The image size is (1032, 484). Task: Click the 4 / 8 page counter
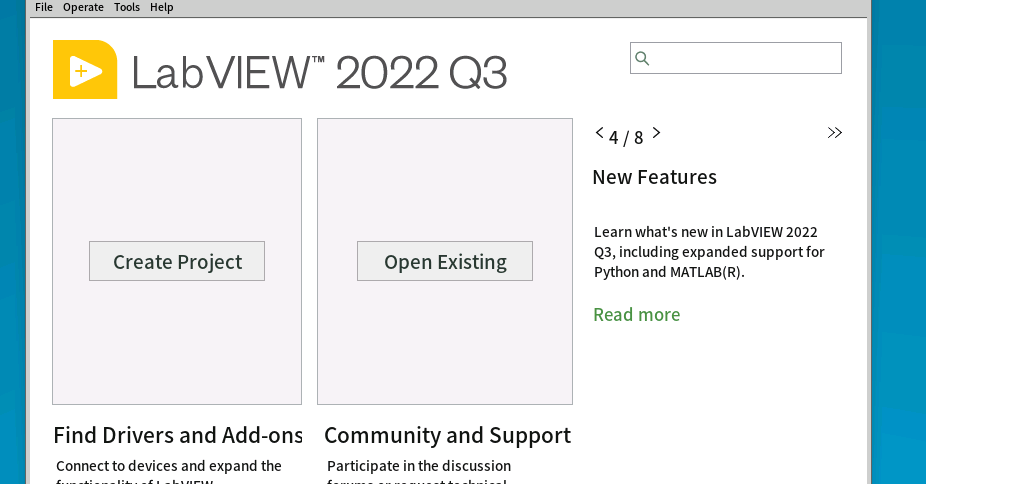(626, 138)
